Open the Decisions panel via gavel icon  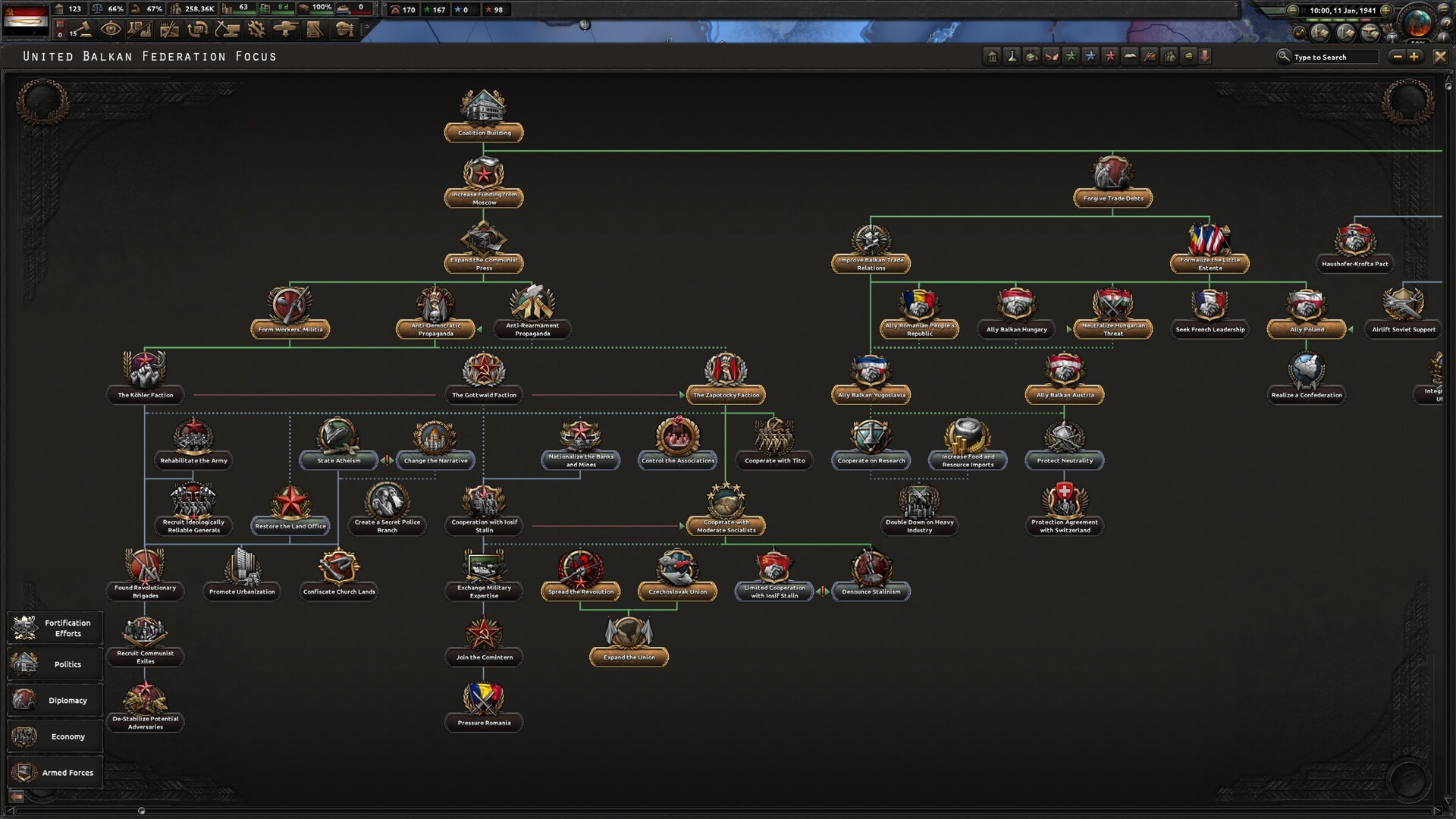click(x=83, y=30)
